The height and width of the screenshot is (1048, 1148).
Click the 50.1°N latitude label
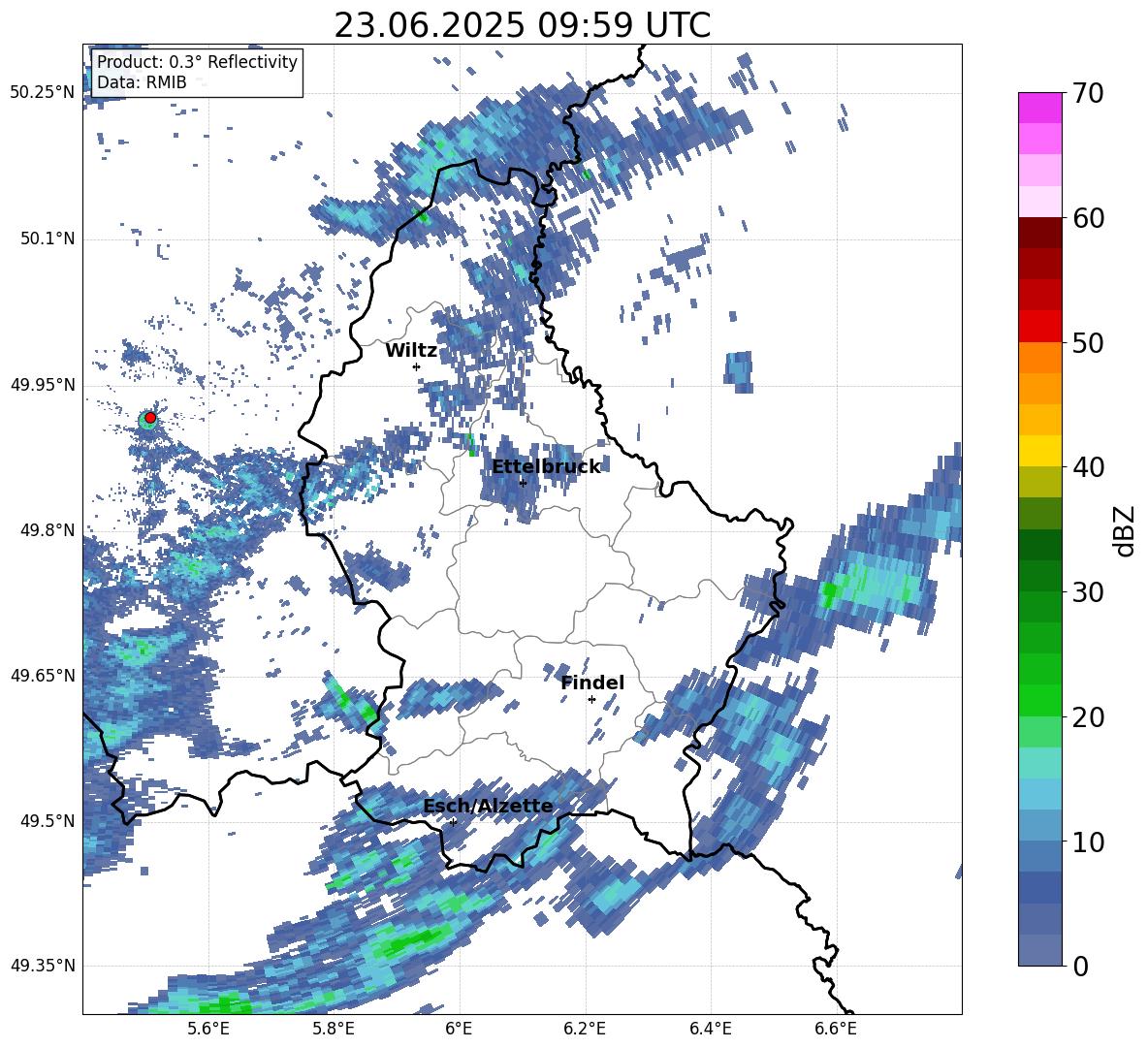pos(47,238)
